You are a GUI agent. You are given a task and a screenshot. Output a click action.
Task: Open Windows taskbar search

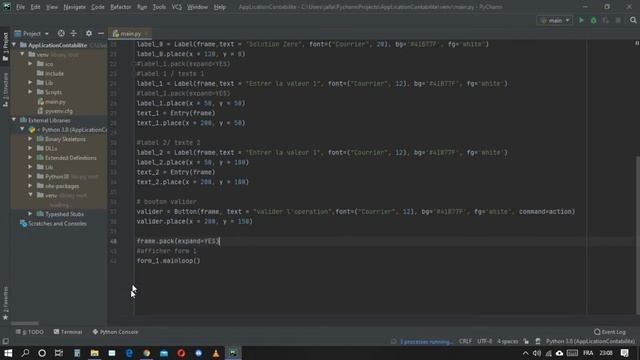pyautogui.click(x=25, y=353)
